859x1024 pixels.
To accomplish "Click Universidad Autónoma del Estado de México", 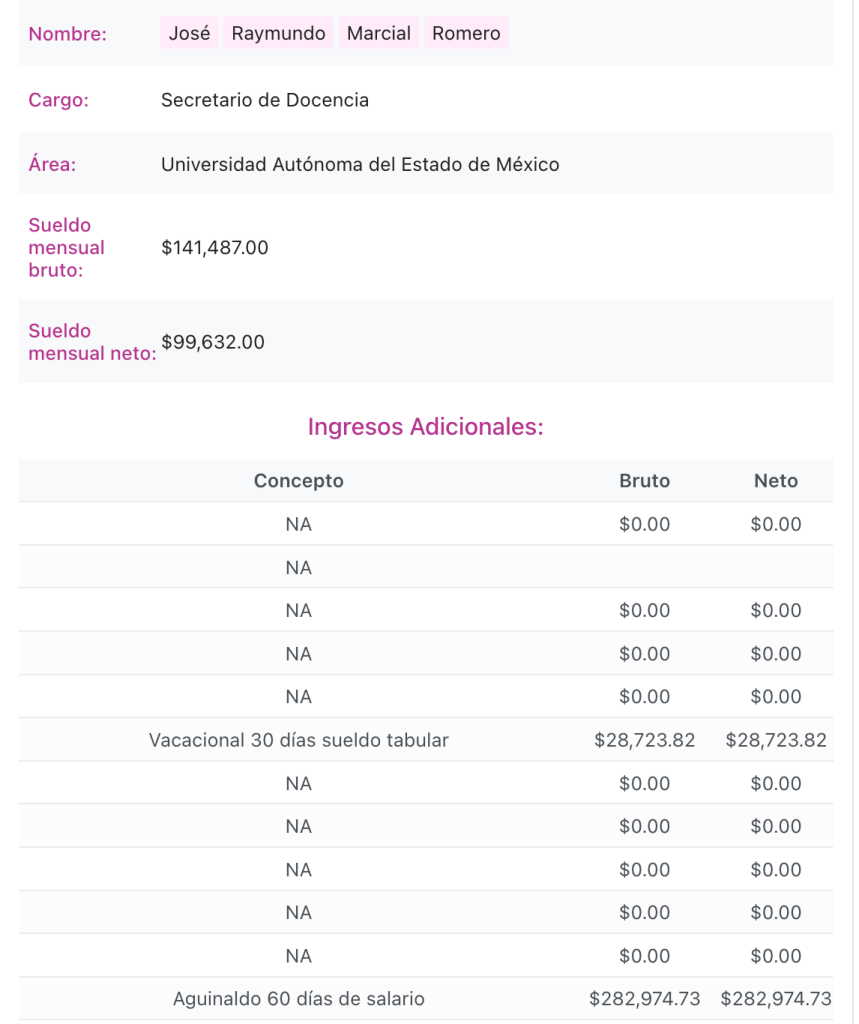I will (360, 164).
